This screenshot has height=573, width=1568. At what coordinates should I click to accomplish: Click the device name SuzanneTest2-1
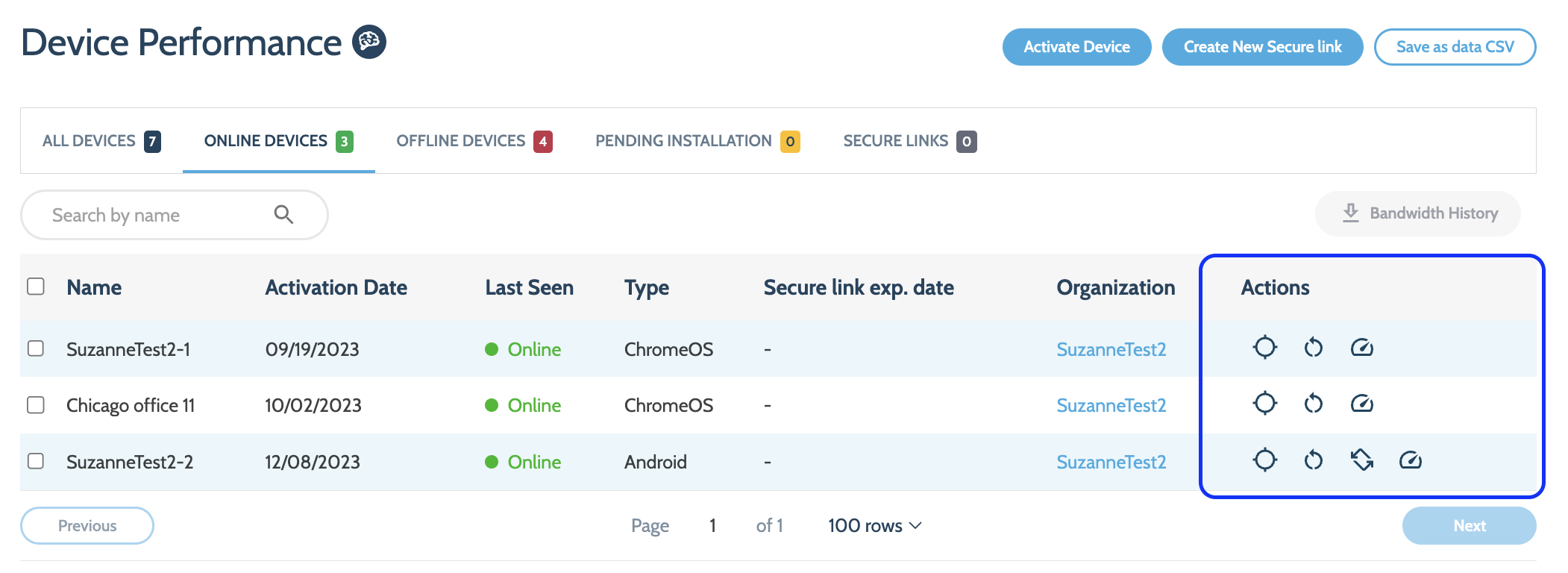(128, 349)
